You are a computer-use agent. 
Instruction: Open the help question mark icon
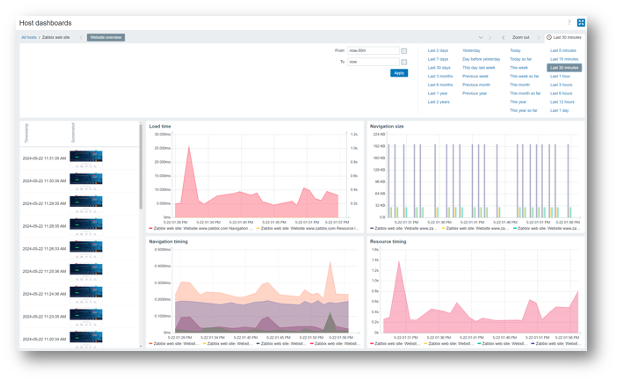(x=569, y=22)
